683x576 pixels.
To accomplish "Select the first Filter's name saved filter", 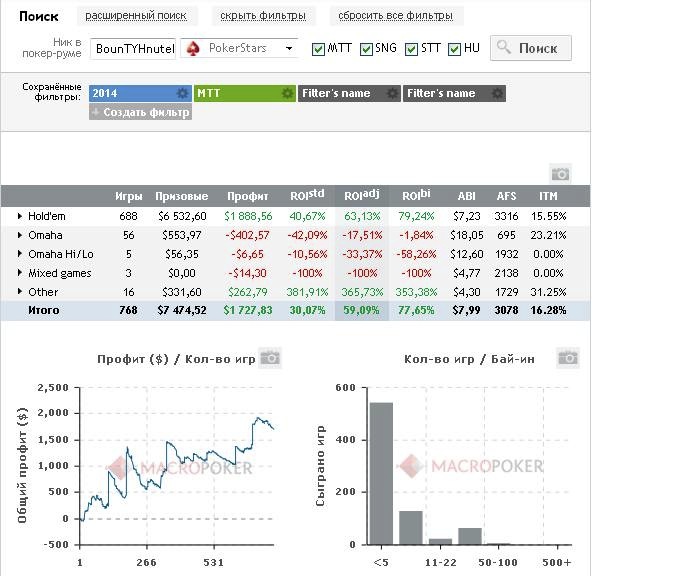I will point(349,93).
